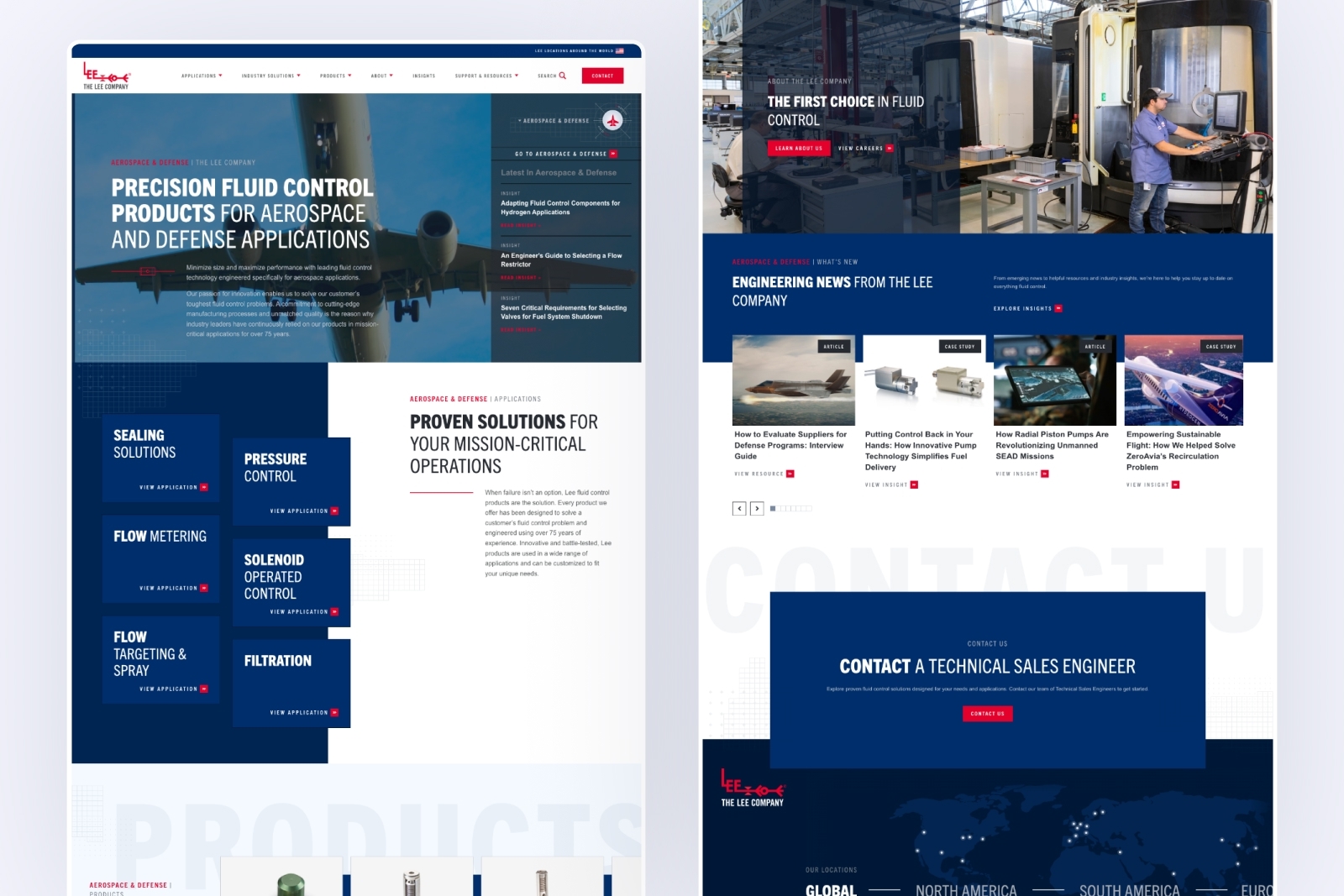Click the carousel previous arrow

tap(739, 509)
